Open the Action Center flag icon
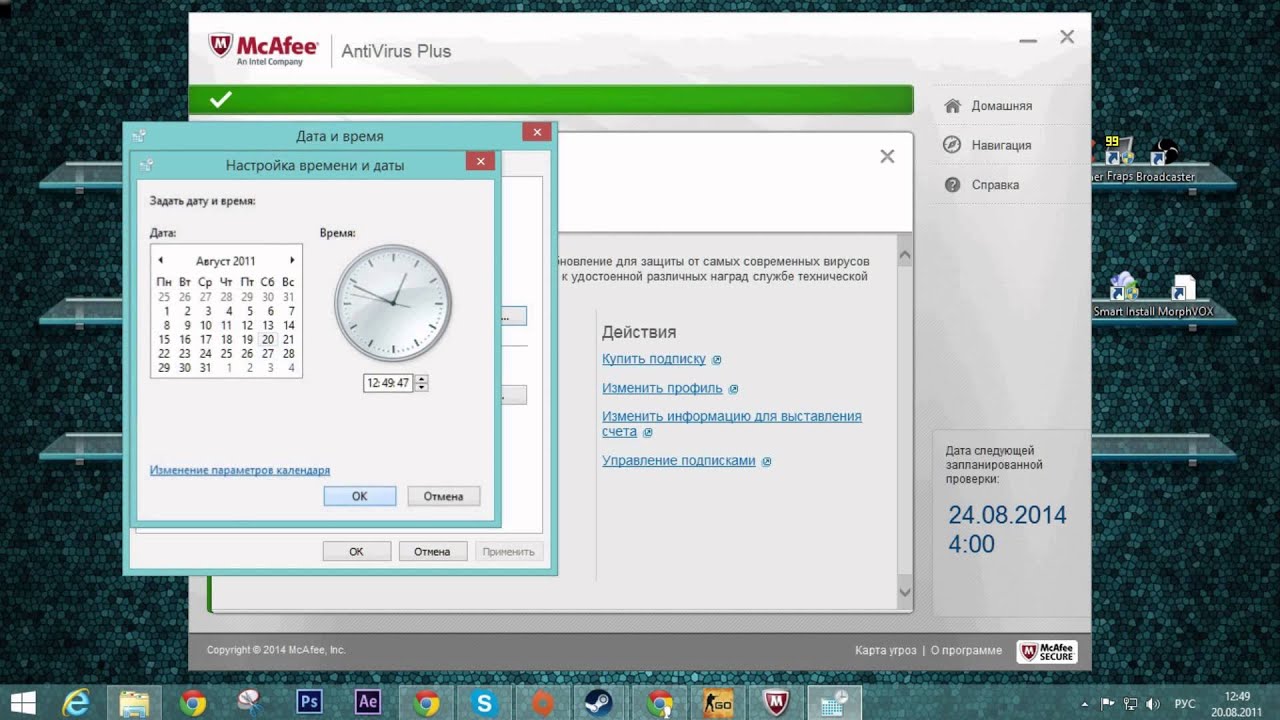1280x720 pixels. (1108, 703)
